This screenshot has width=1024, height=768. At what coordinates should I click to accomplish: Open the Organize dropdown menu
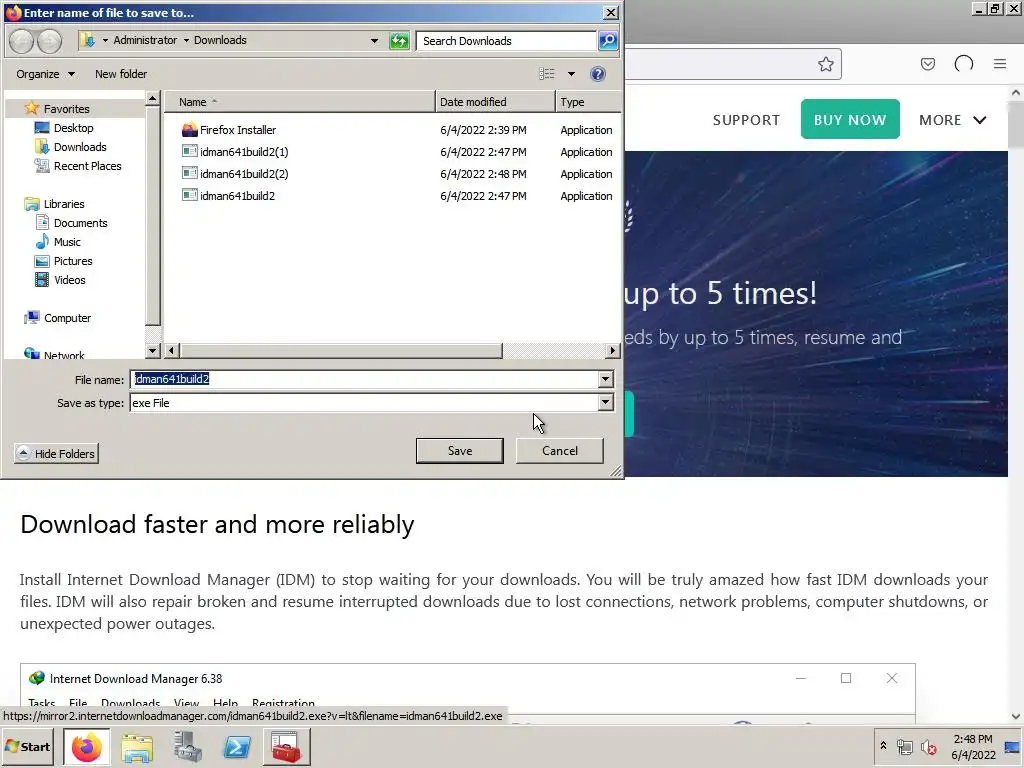[45, 74]
